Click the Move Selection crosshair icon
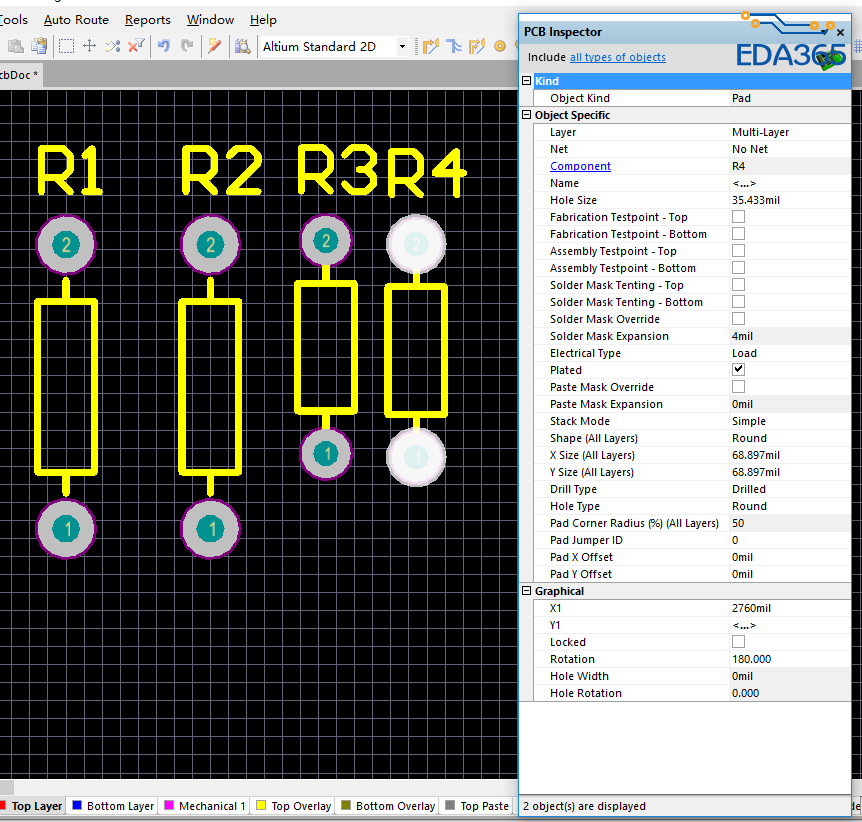Image resolution: width=862 pixels, height=822 pixels. coord(89,46)
